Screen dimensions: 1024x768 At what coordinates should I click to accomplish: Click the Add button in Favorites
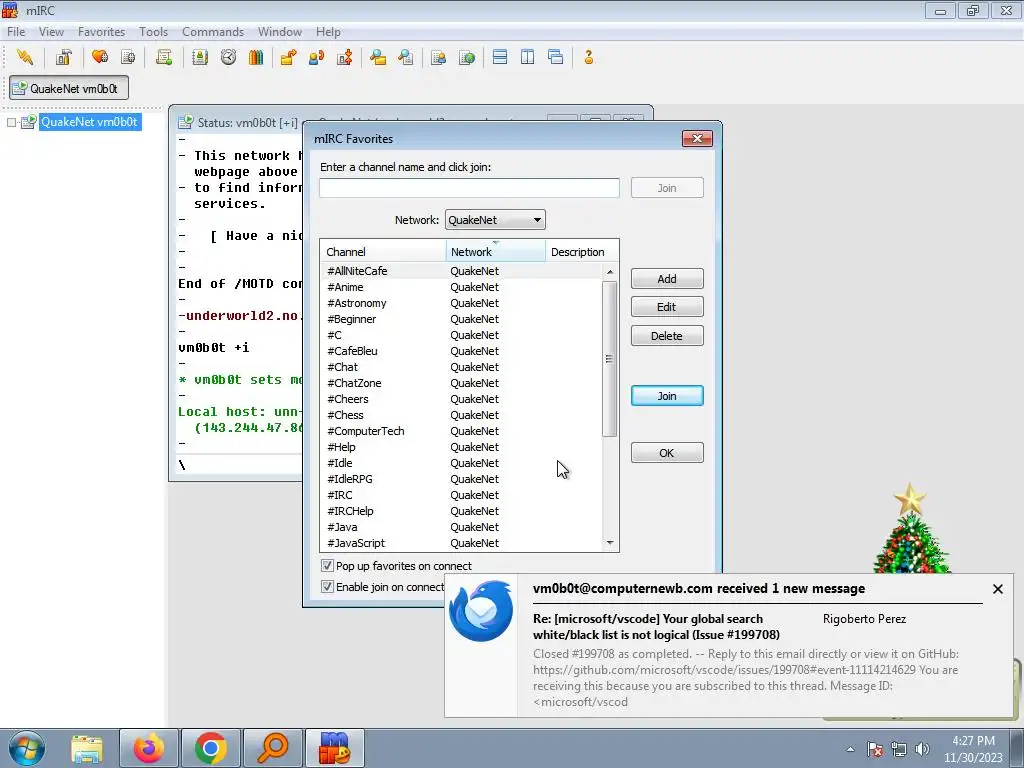click(667, 279)
